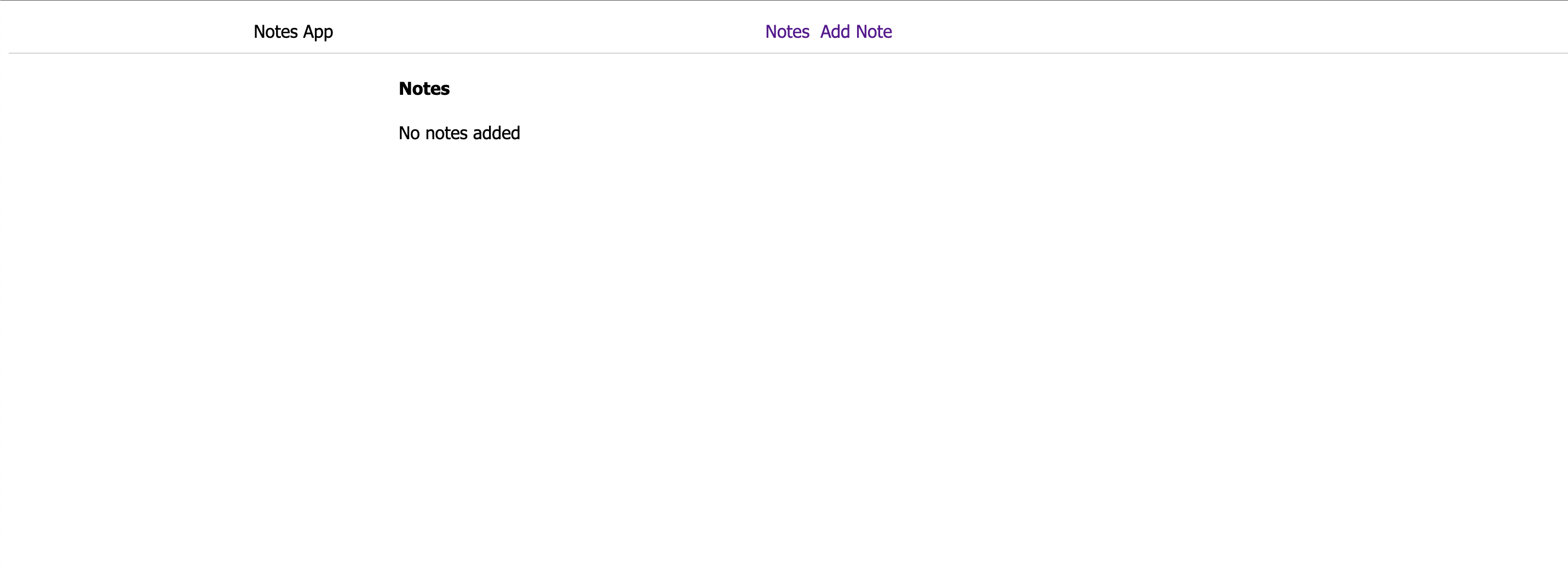1568x587 pixels.
Task: Click the Notes App brand text
Action: coord(293,32)
